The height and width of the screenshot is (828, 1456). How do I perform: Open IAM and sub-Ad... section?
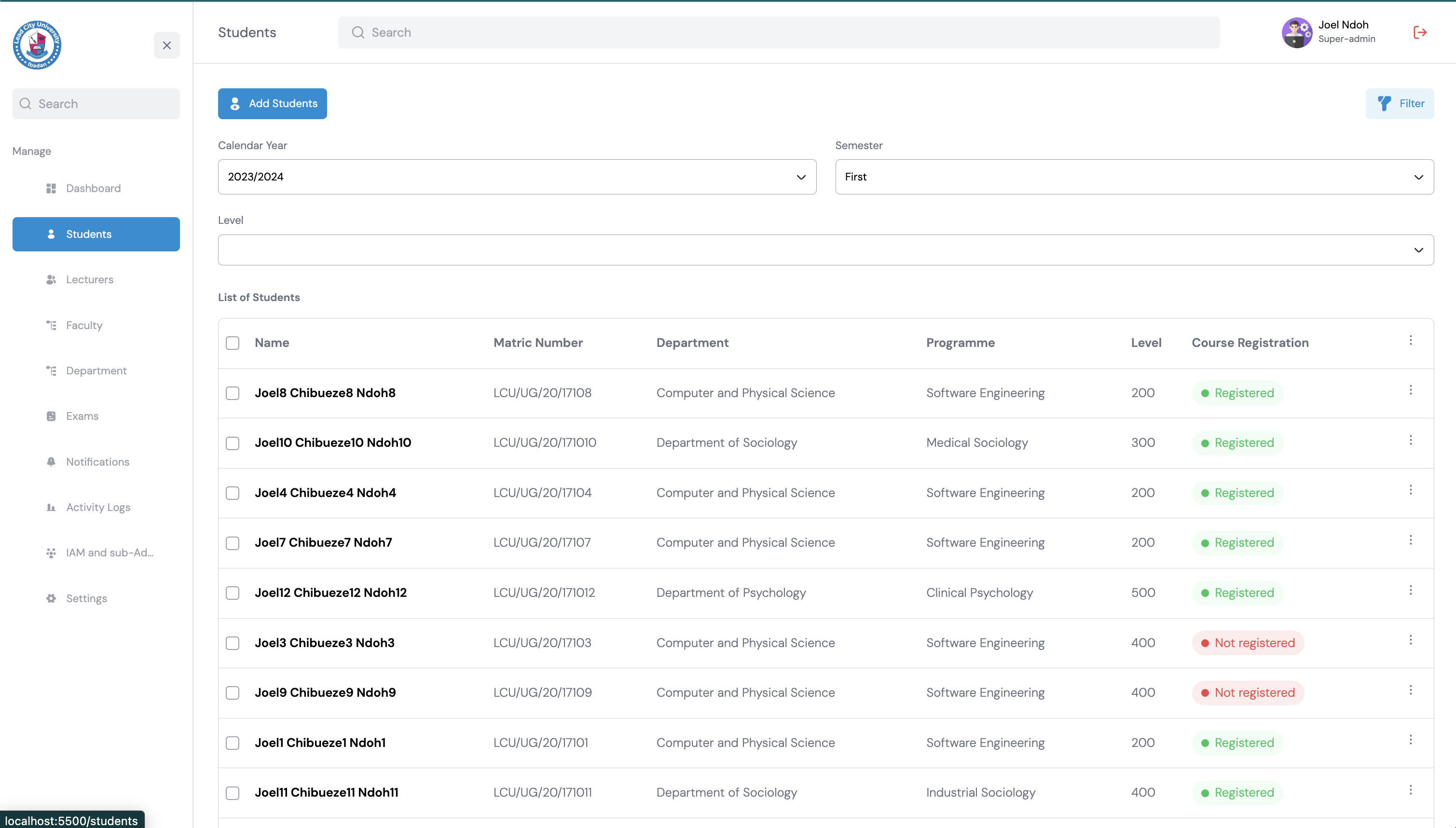[96, 553]
